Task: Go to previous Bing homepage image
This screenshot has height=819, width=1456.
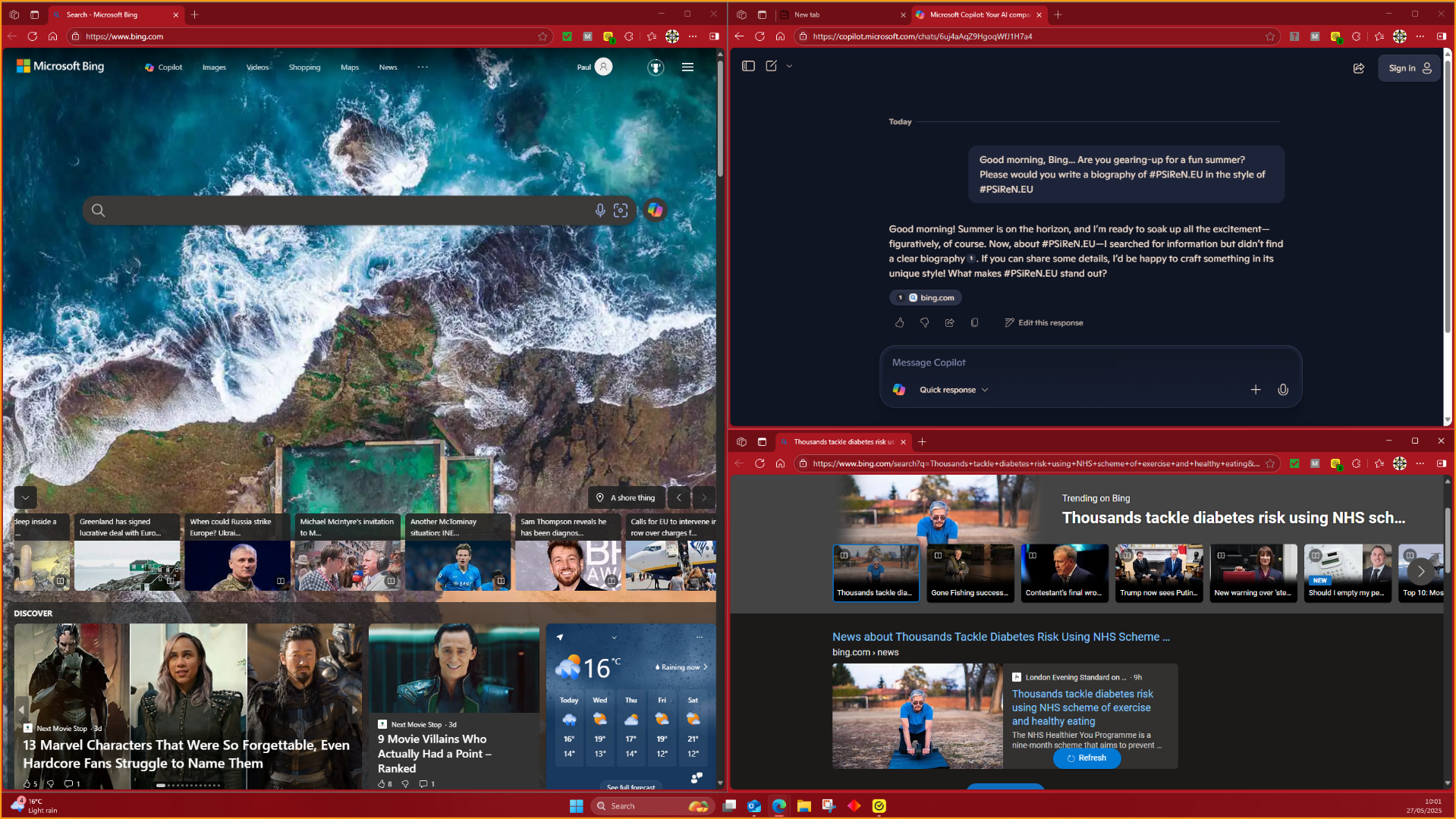Action: pyautogui.click(x=679, y=497)
